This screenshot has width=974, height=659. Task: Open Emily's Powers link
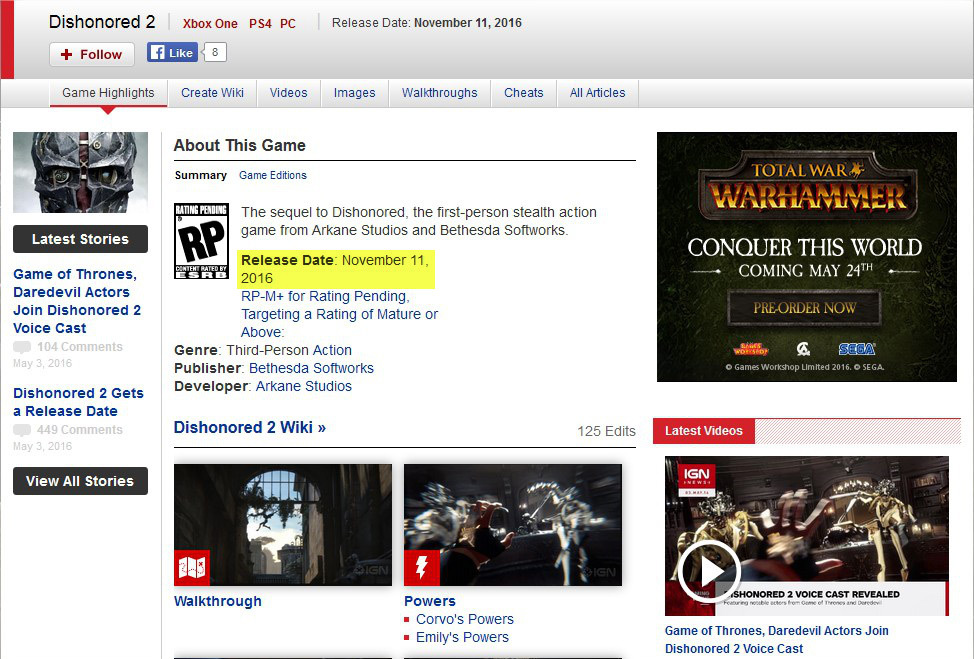pos(462,637)
